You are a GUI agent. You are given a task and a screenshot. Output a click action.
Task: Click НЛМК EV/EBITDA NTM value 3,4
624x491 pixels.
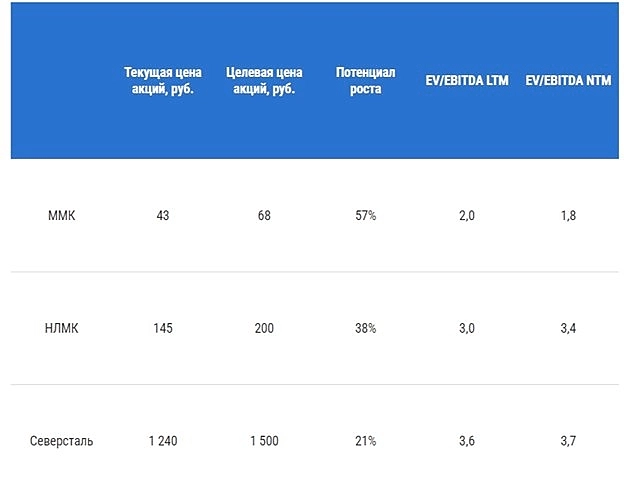tap(569, 328)
